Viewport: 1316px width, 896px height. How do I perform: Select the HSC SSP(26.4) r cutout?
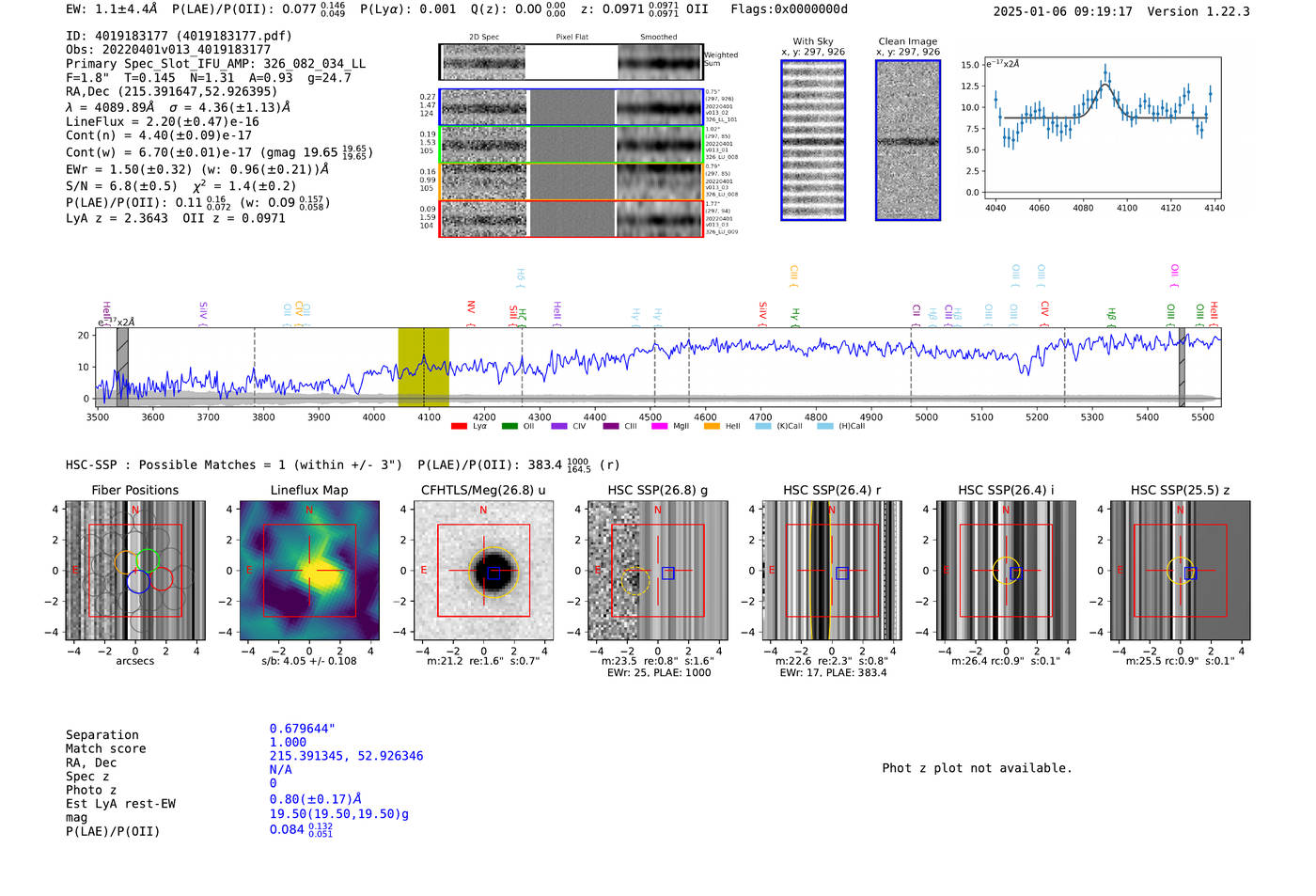tap(832, 571)
